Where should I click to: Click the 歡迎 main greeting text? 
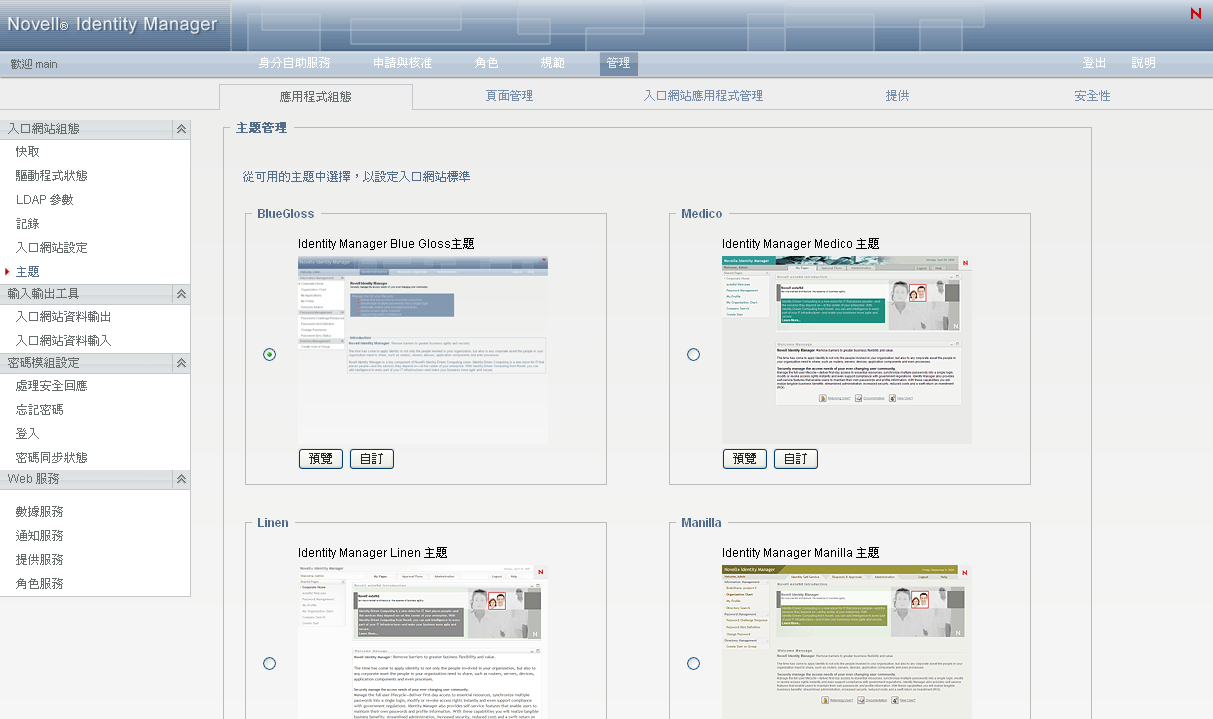(34, 64)
